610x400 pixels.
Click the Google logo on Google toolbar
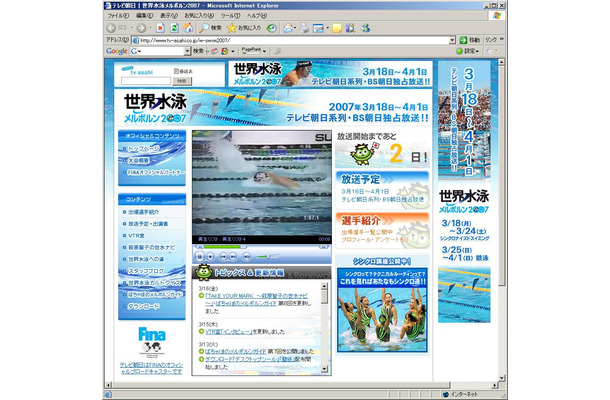click(x=116, y=51)
